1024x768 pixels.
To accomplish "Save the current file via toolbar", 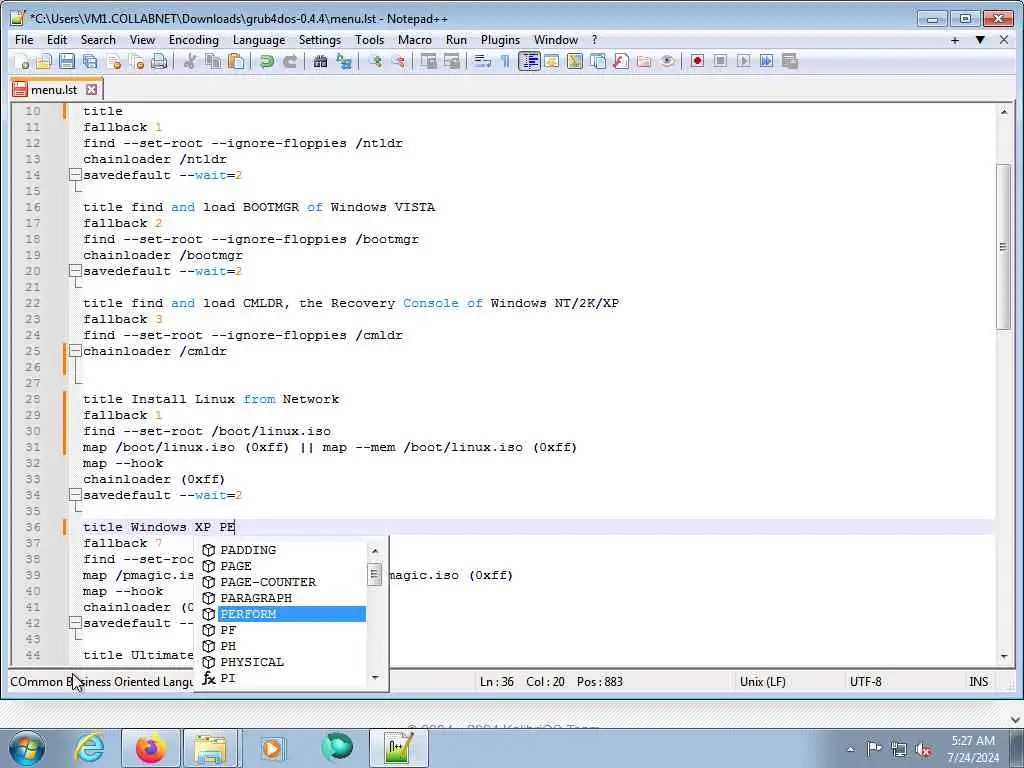I will click(x=67, y=61).
